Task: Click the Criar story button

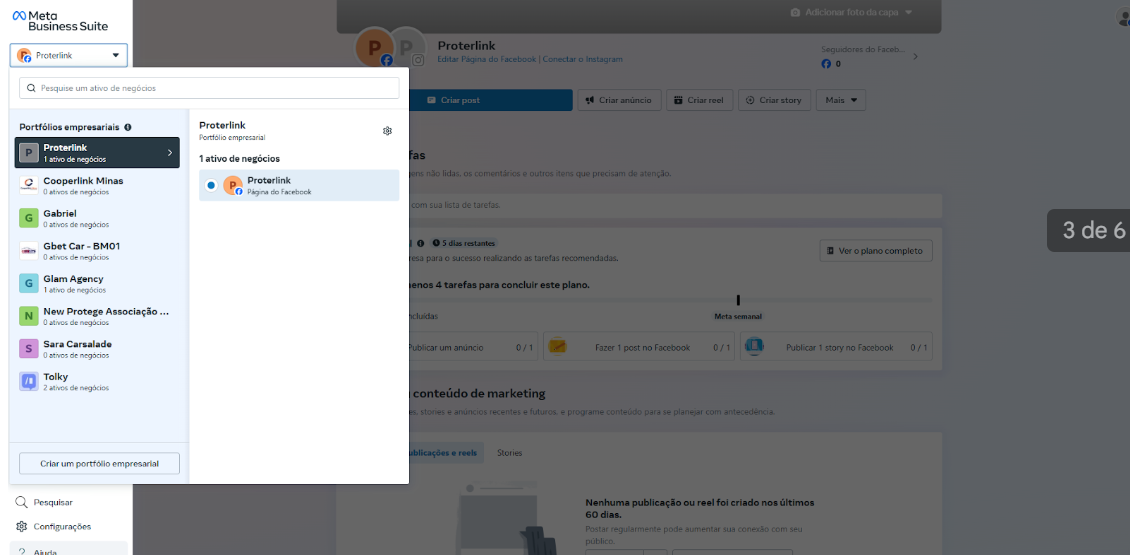Action: point(775,100)
